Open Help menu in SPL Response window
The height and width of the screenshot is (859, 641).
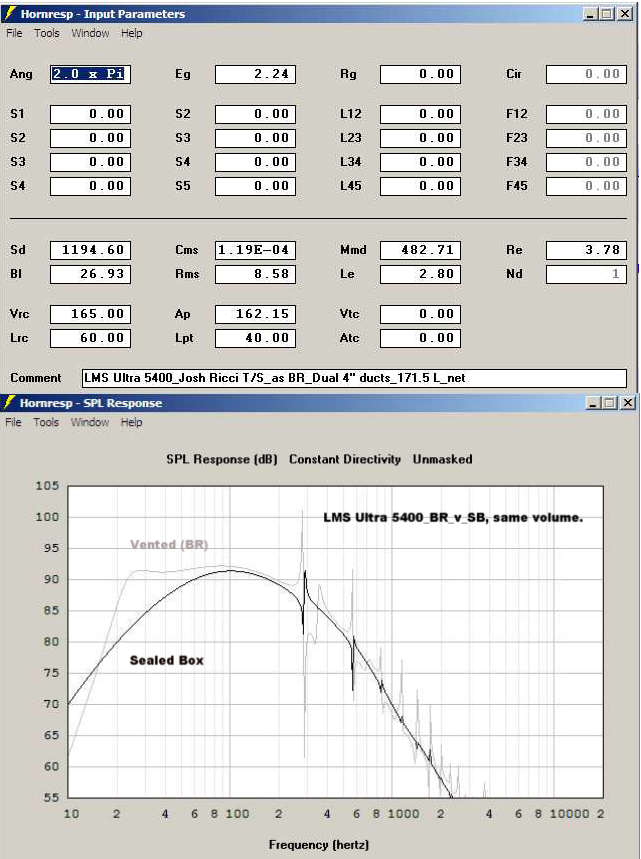pos(131,422)
